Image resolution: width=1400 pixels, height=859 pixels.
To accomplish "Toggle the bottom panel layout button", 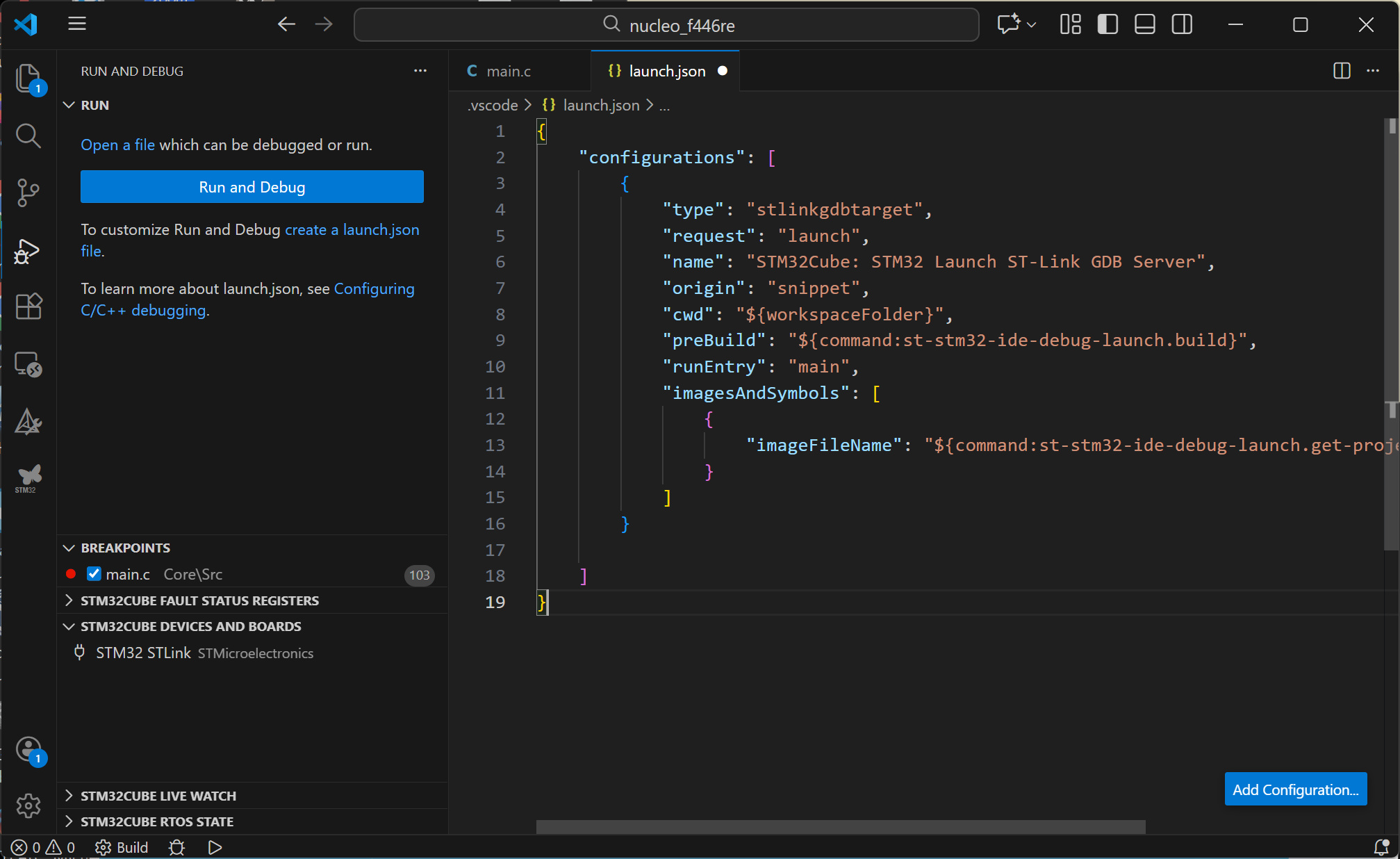I will pos(1144,25).
